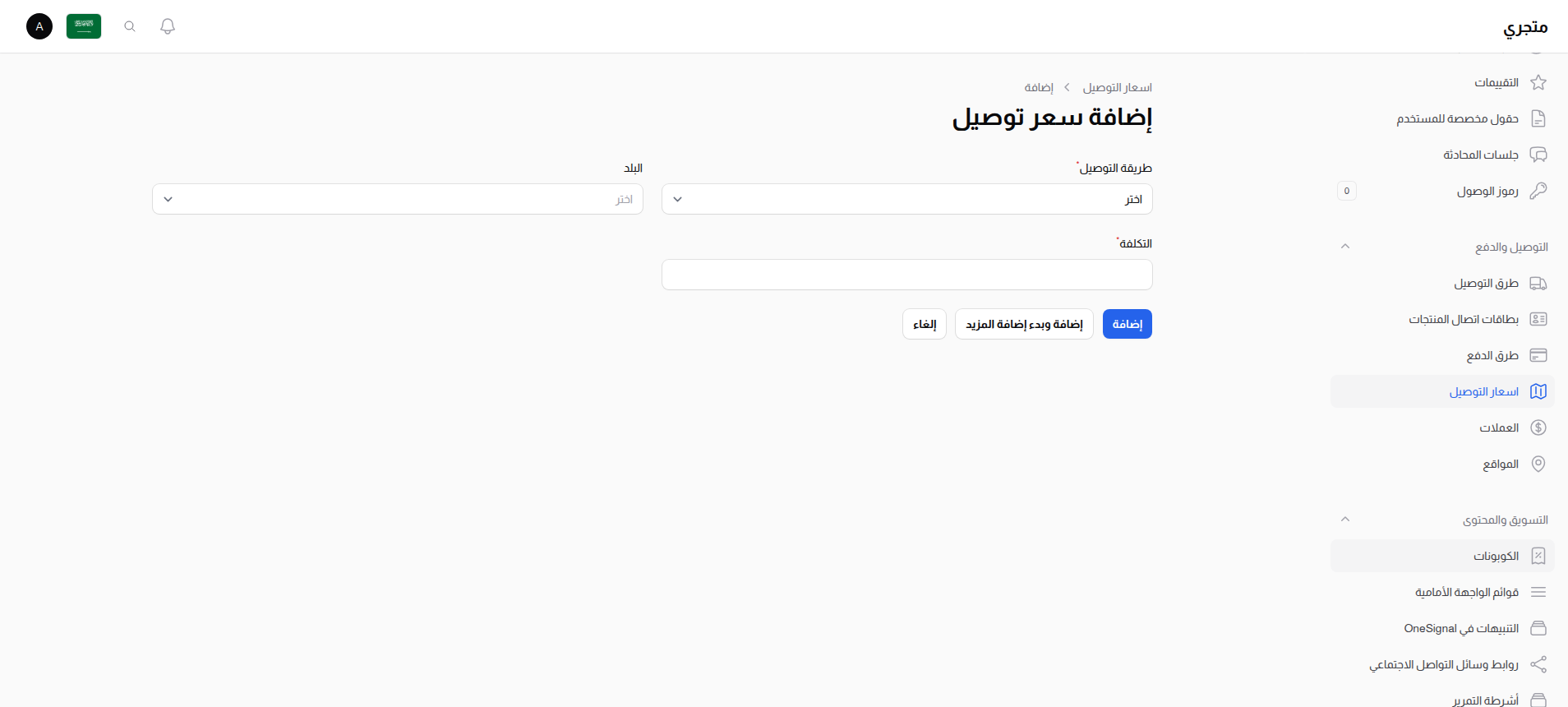Image resolution: width=1568 pixels, height=707 pixels.
Task: Click share icon for روابط وسائل التواصل الاجتماعي
Action: pyautogui.click(x=1538, y=664)
